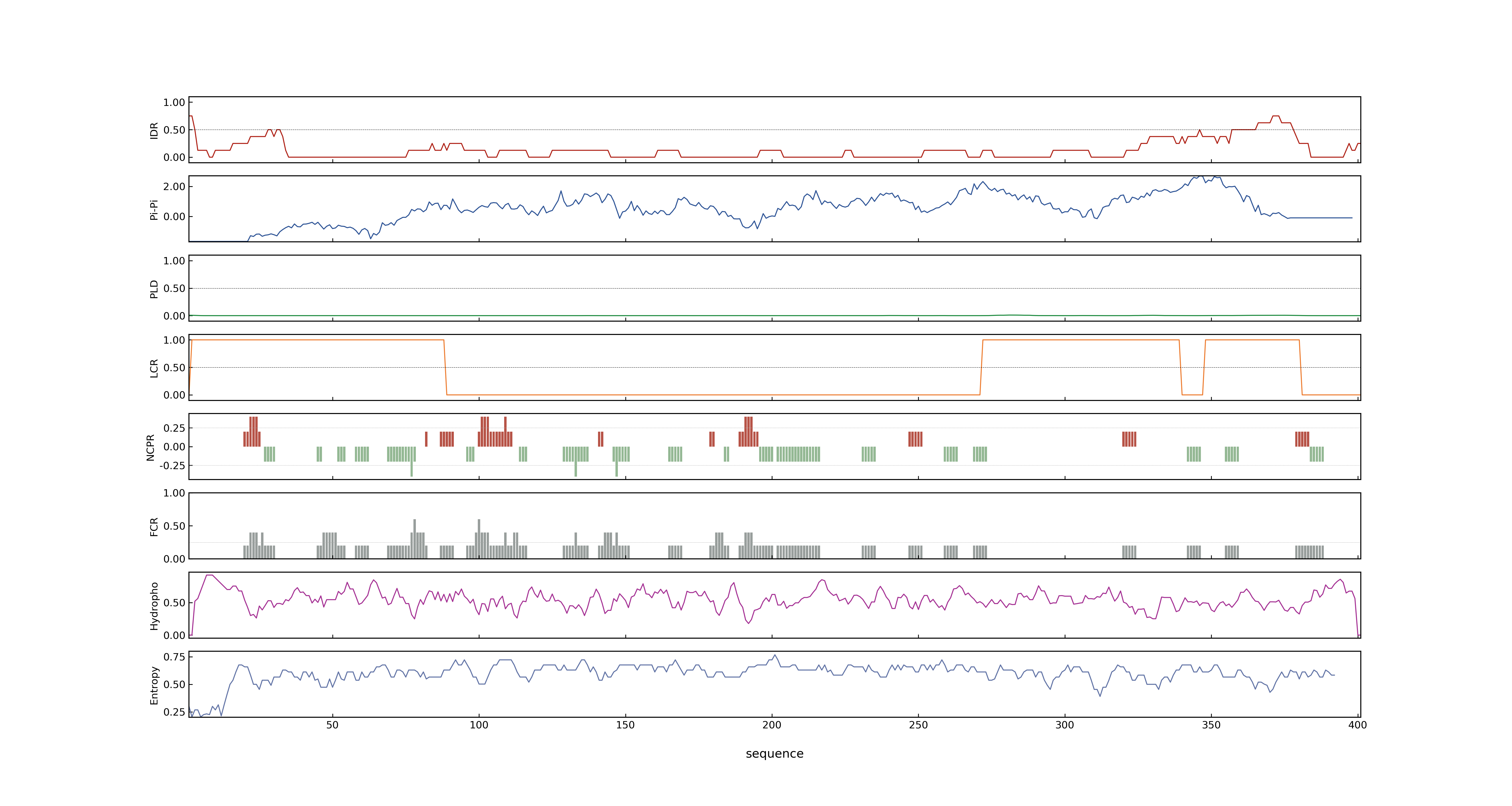The height and width of the screenshot is (806, 1512).
Task: Click the IDR y-axis label
Action: point(154,130)
